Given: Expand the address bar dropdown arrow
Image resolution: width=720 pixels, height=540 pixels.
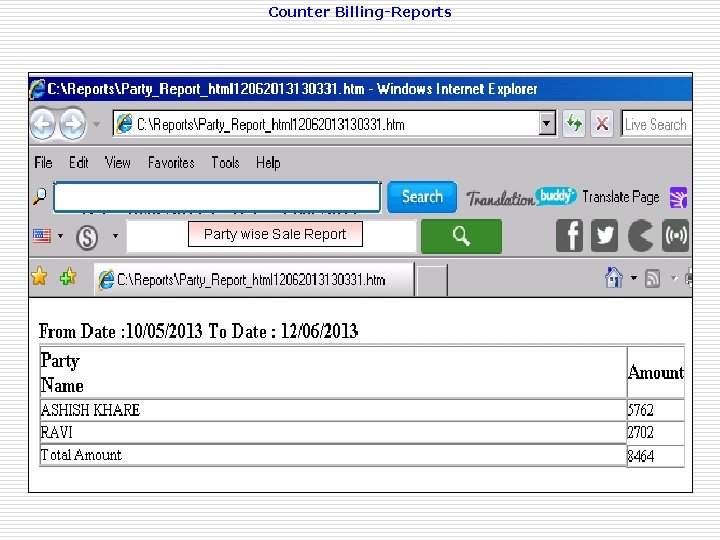Looking at the screenshot, I should click(547, 124).
